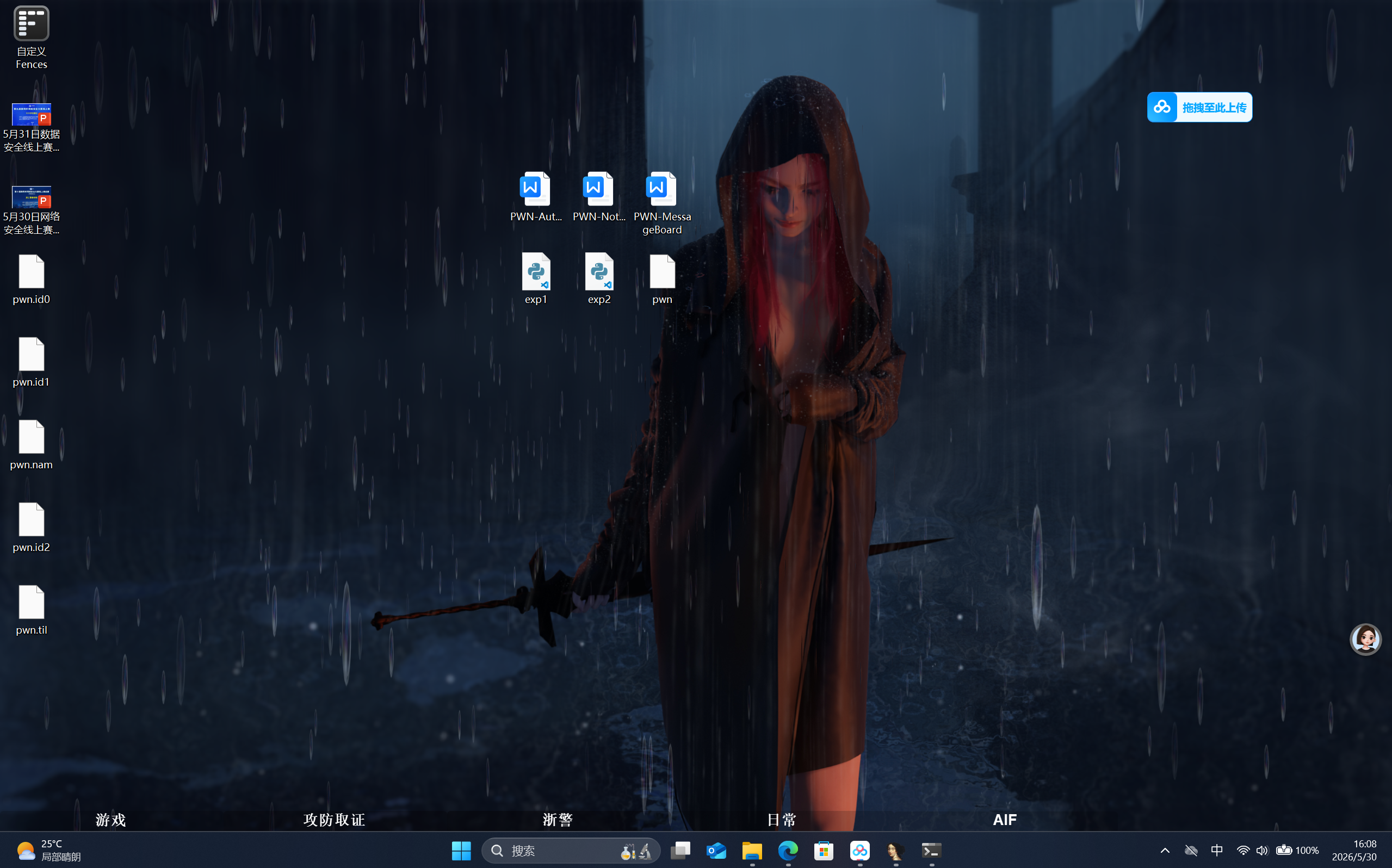
Task: Open Microsoft Edge from the taskbar
Action: pyautogui.click(x=788, y=850)
